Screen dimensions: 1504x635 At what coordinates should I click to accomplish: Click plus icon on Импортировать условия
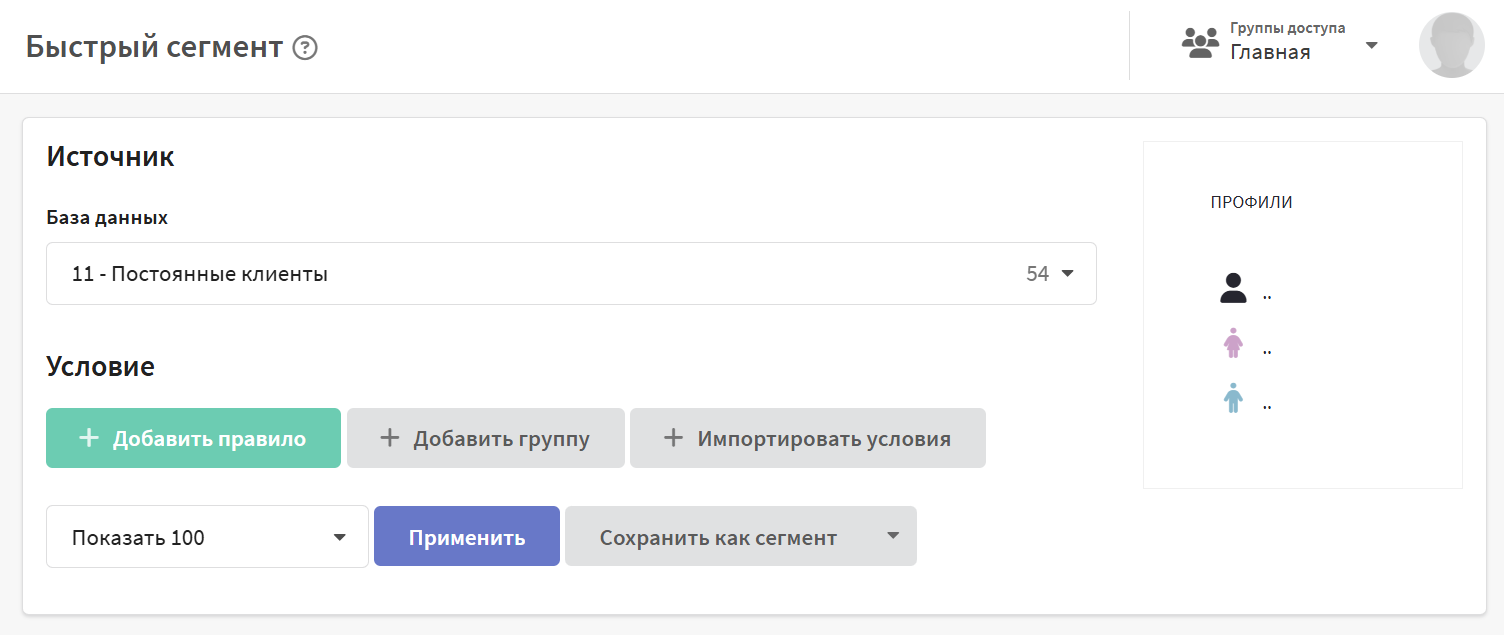pos(674,438)
